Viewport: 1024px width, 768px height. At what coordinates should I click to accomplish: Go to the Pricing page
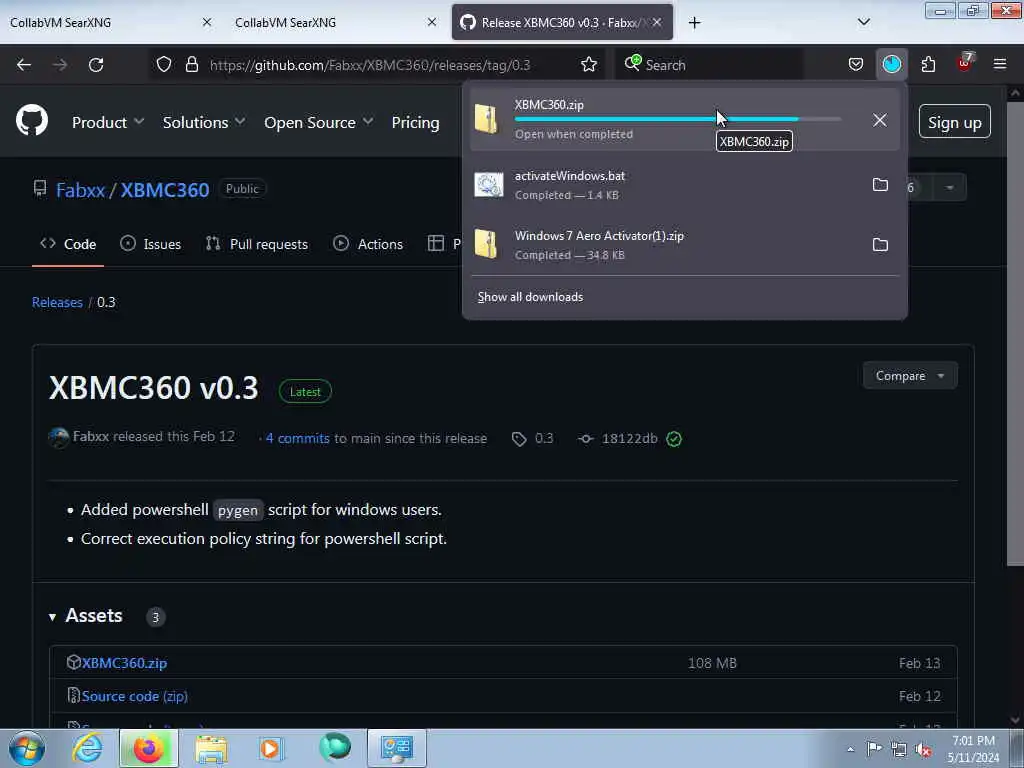415,122
